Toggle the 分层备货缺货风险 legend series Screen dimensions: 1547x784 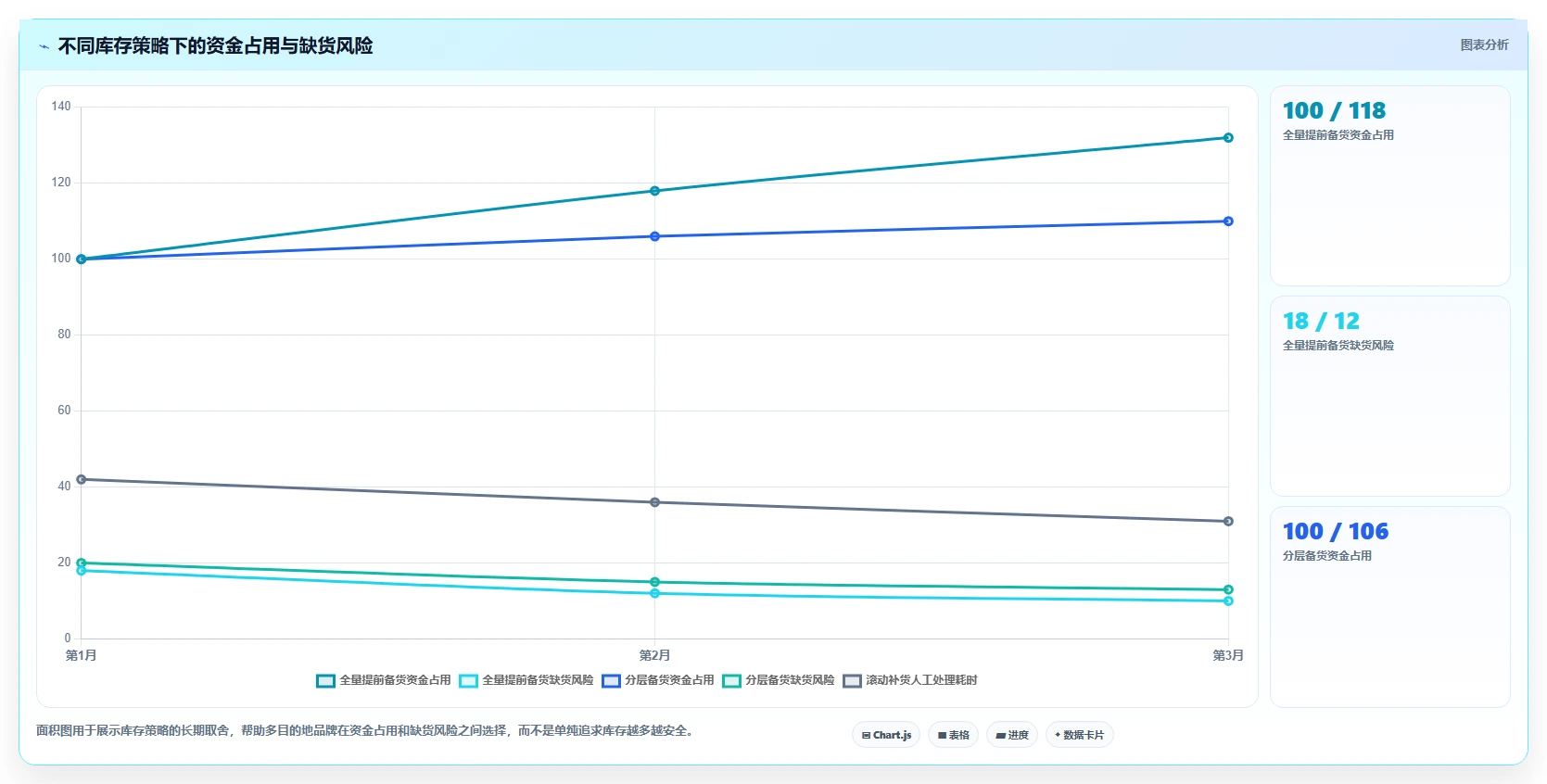(x=778, y=680)
